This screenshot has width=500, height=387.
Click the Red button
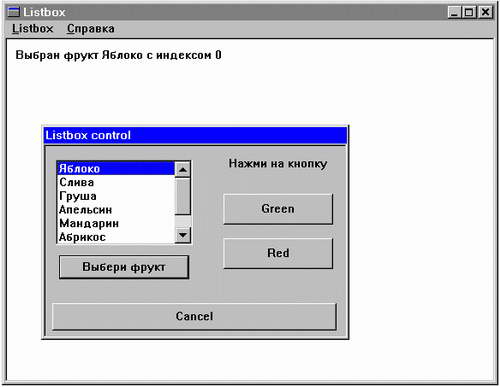click(x=278, y=253)
